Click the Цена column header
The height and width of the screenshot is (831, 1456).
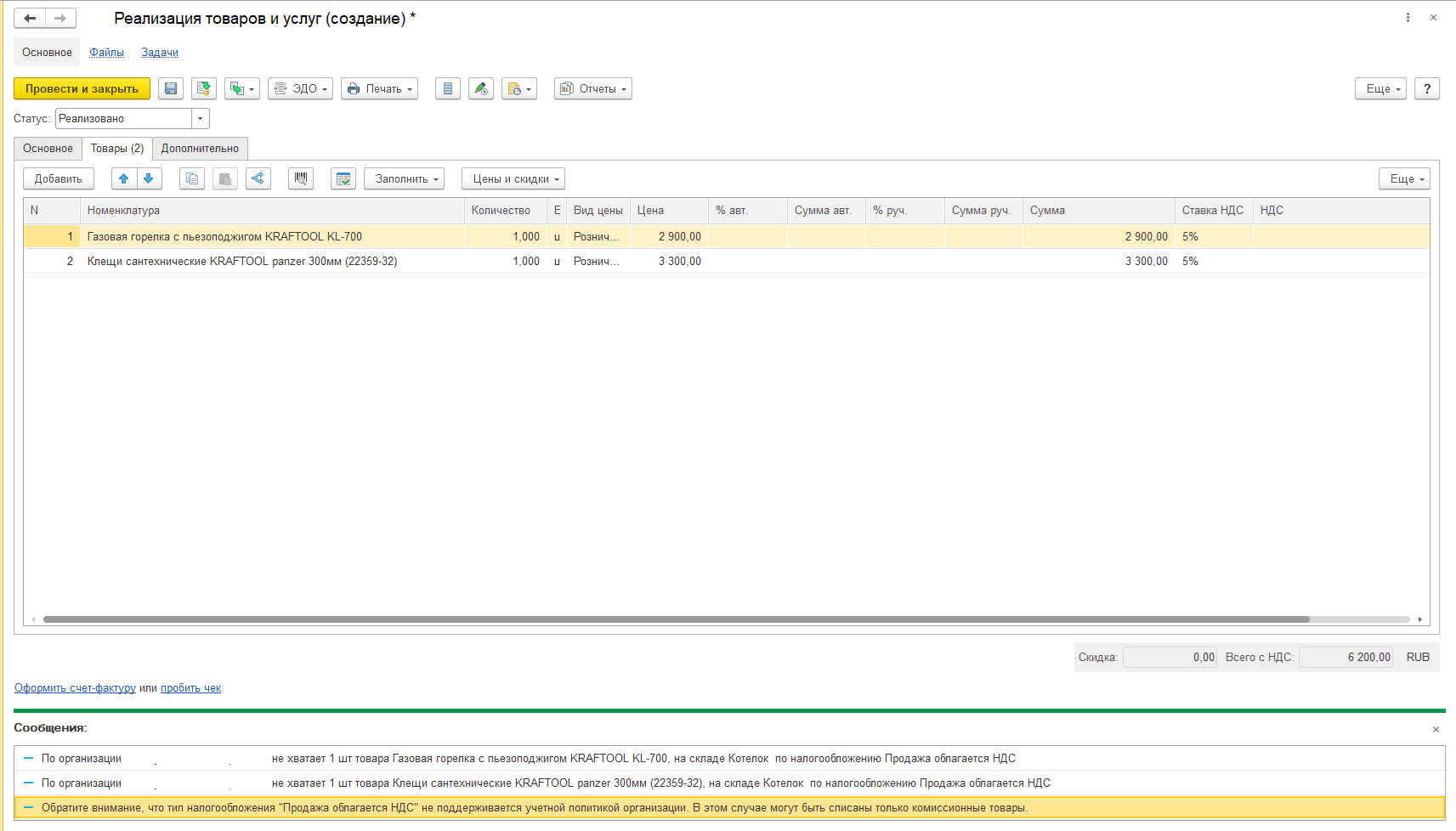(670, 211)
